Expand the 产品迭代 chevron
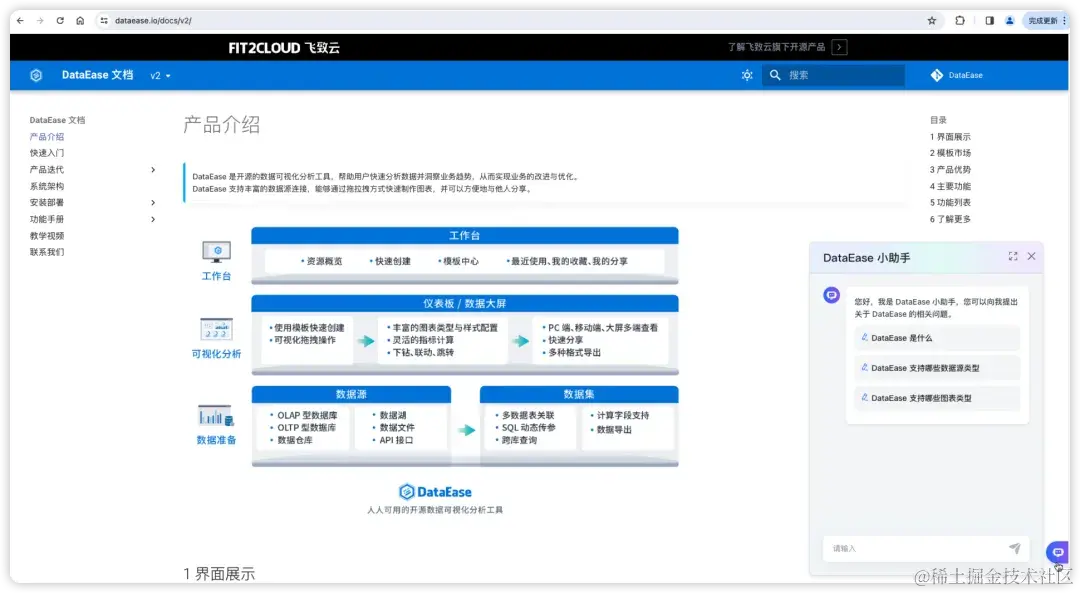This screenshot has height=593, width=1080. point(153,169)
